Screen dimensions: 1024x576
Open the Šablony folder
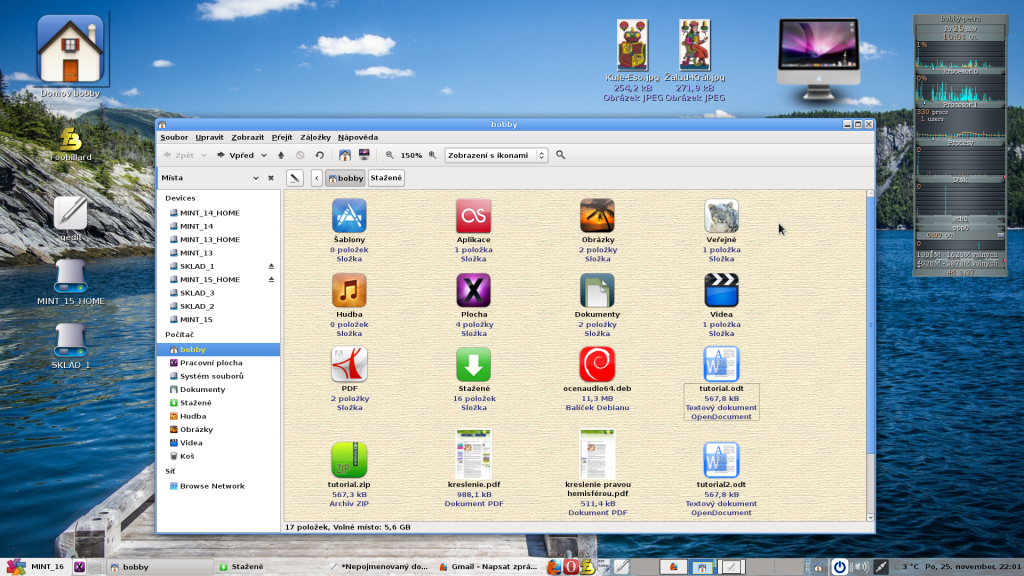point(349,216)
